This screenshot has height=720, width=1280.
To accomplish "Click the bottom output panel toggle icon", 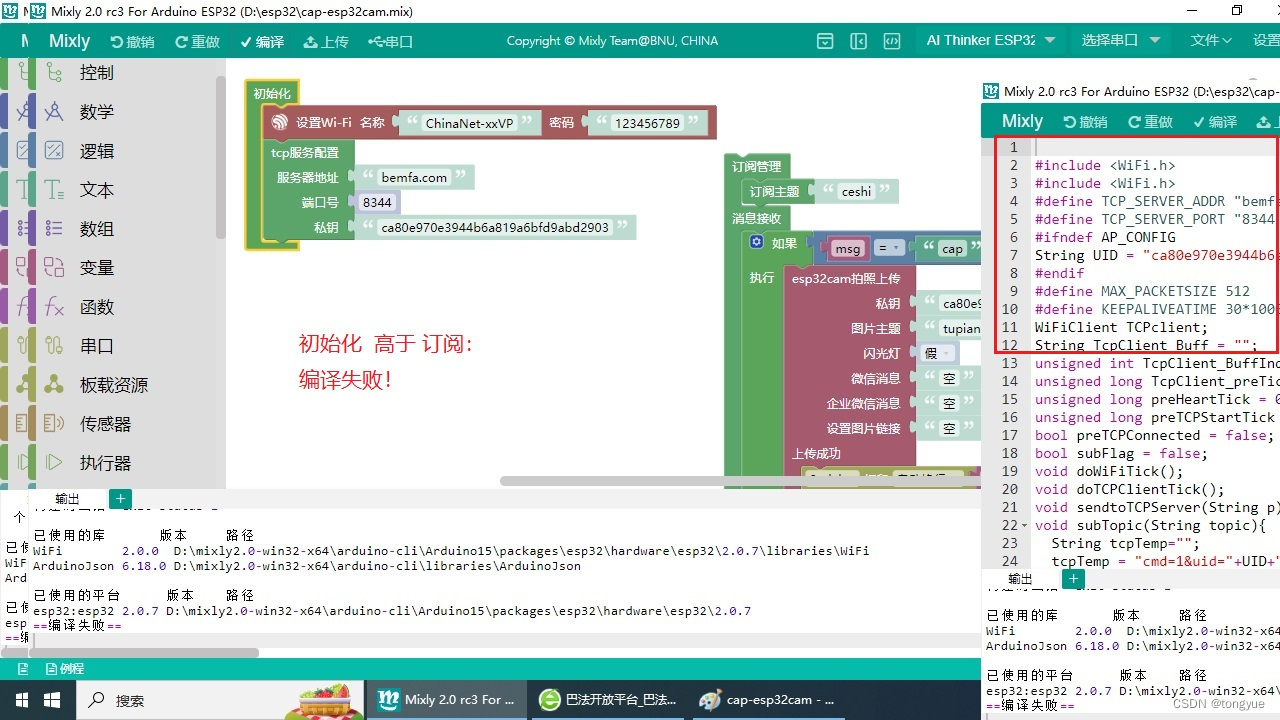I will [825, 41].
